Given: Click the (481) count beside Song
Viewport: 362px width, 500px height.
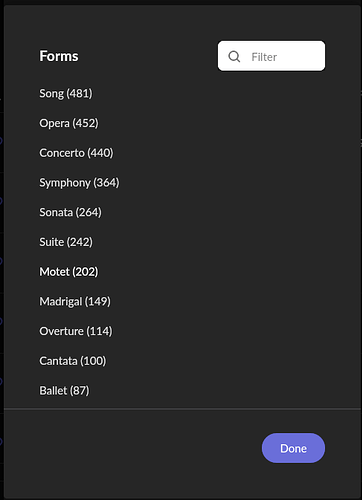Looking at the screenshot, I should [x=79, y=93].
